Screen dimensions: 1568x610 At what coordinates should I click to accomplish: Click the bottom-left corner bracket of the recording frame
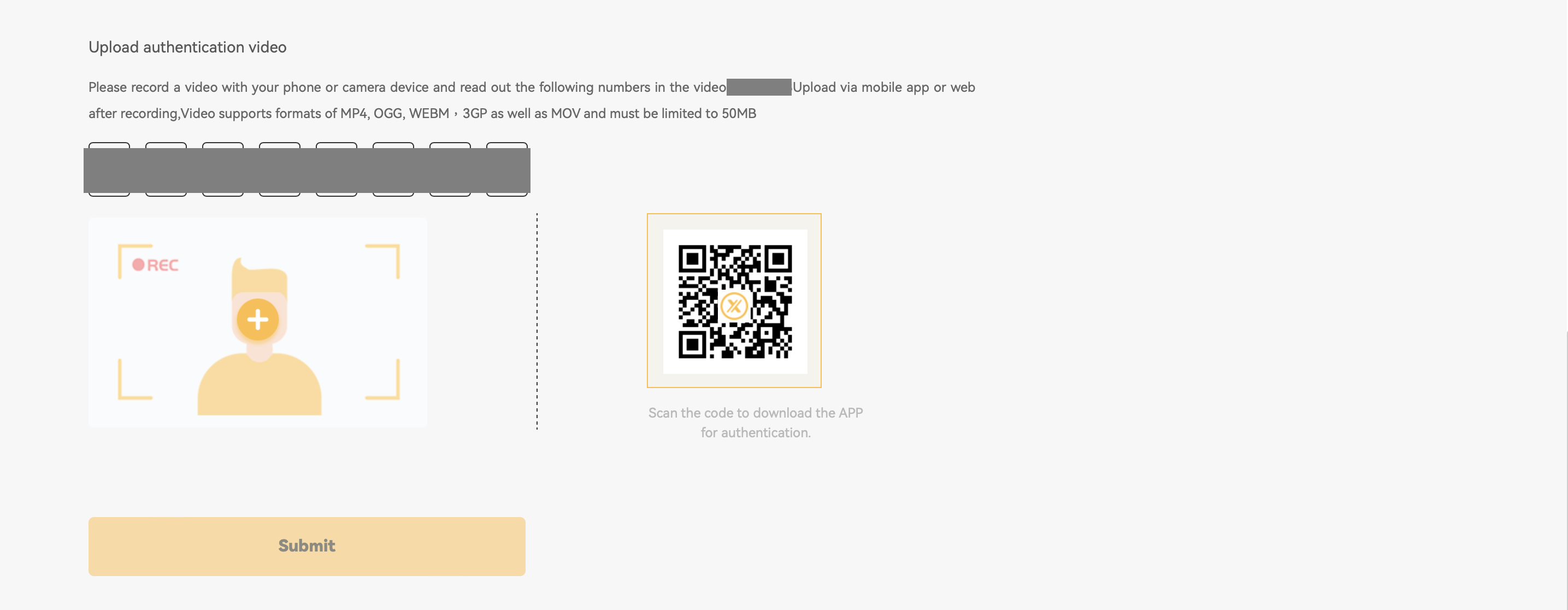(x=135, y=379)
